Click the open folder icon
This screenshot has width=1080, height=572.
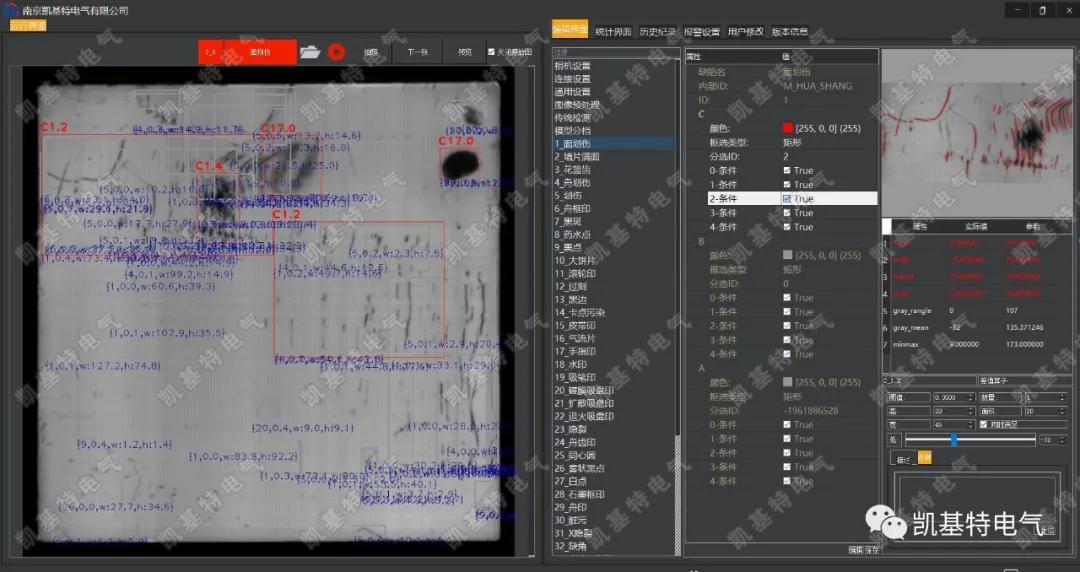tap(310, 52)
